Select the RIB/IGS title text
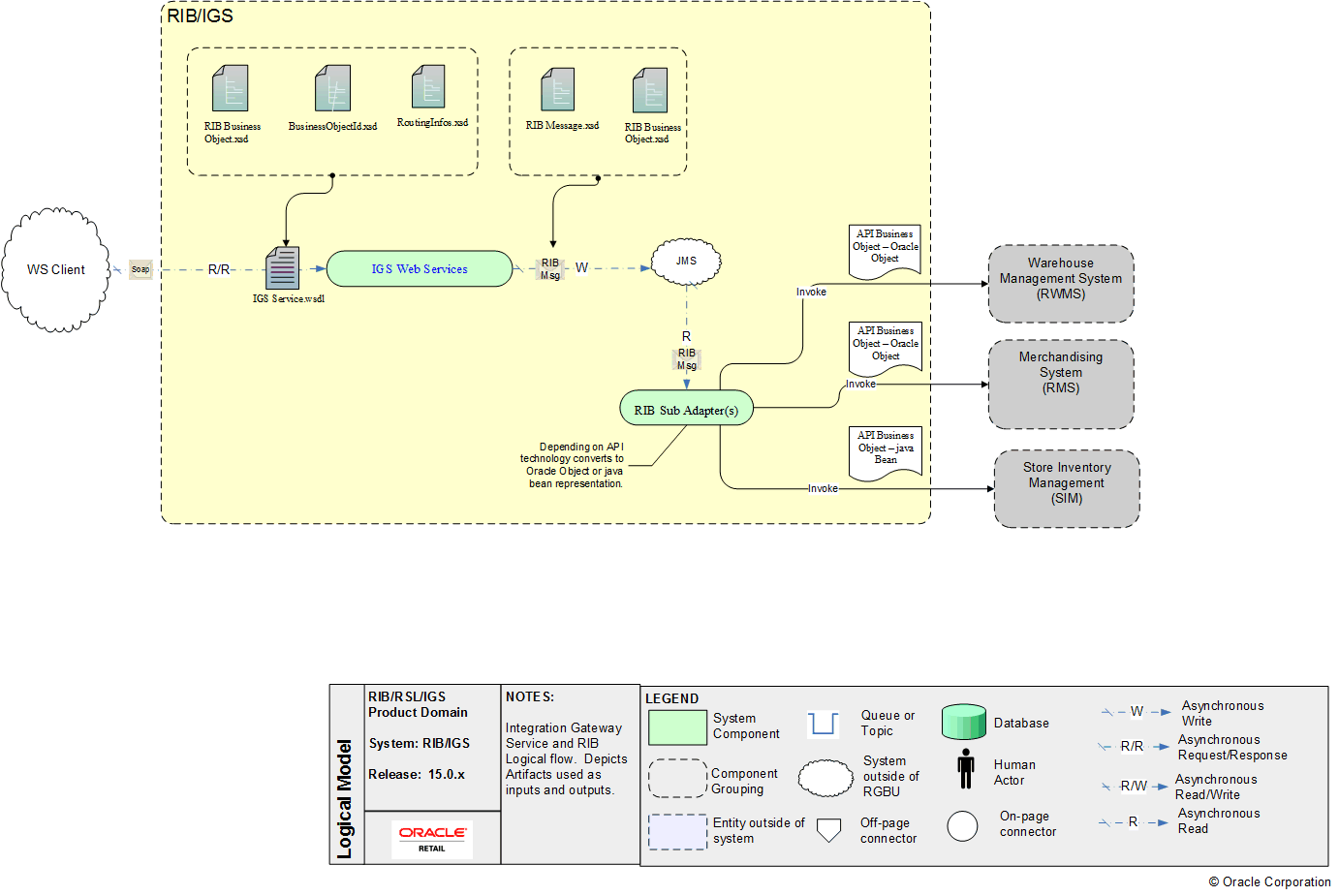The height and width of the screenshot is (896, 1339). click(x=200, y=15)
